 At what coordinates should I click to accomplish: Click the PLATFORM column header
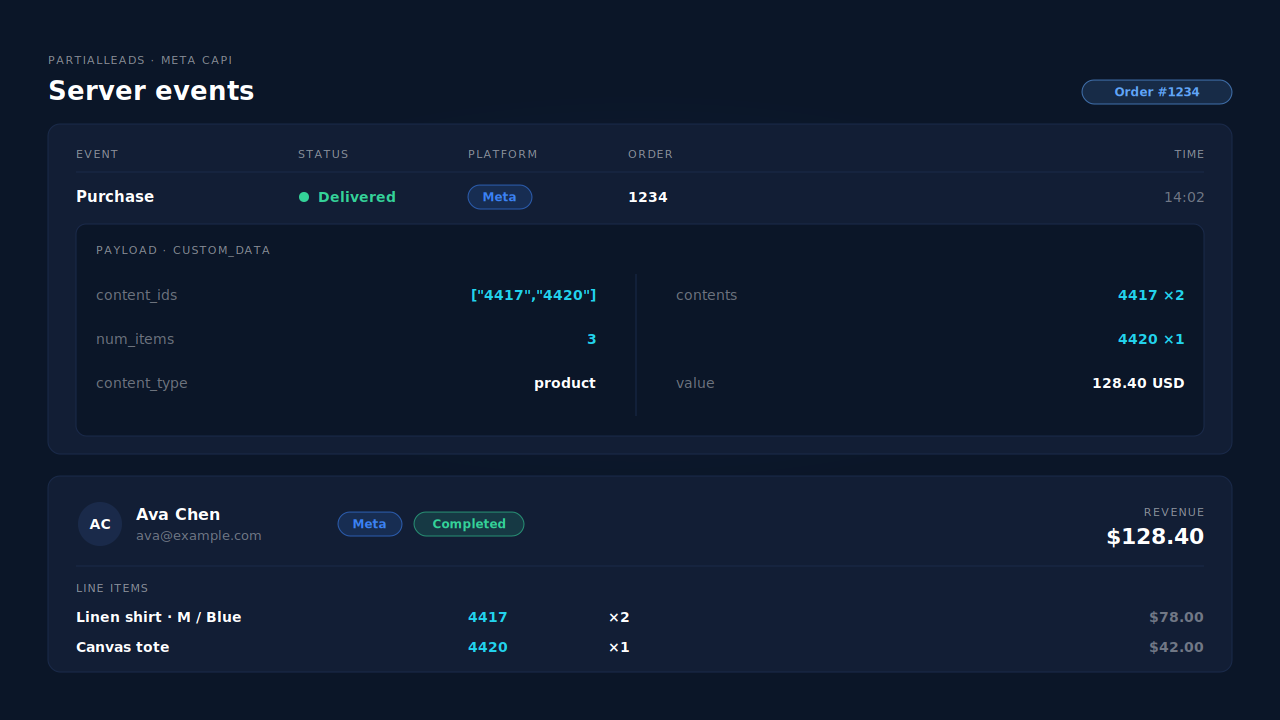(x=503, y=154)
